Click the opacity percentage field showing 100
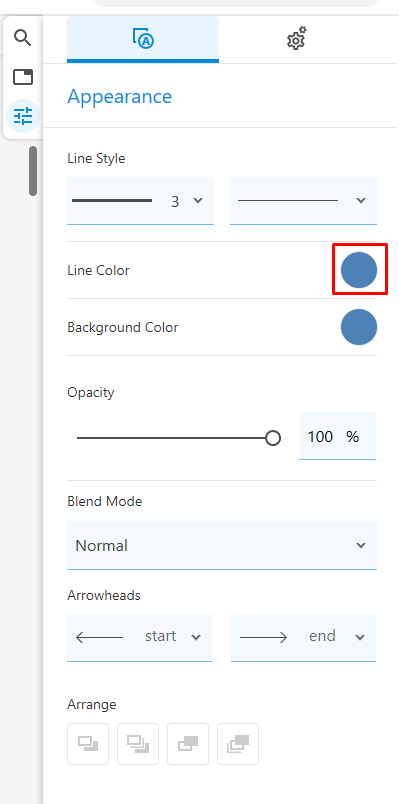 pos(337,436)
